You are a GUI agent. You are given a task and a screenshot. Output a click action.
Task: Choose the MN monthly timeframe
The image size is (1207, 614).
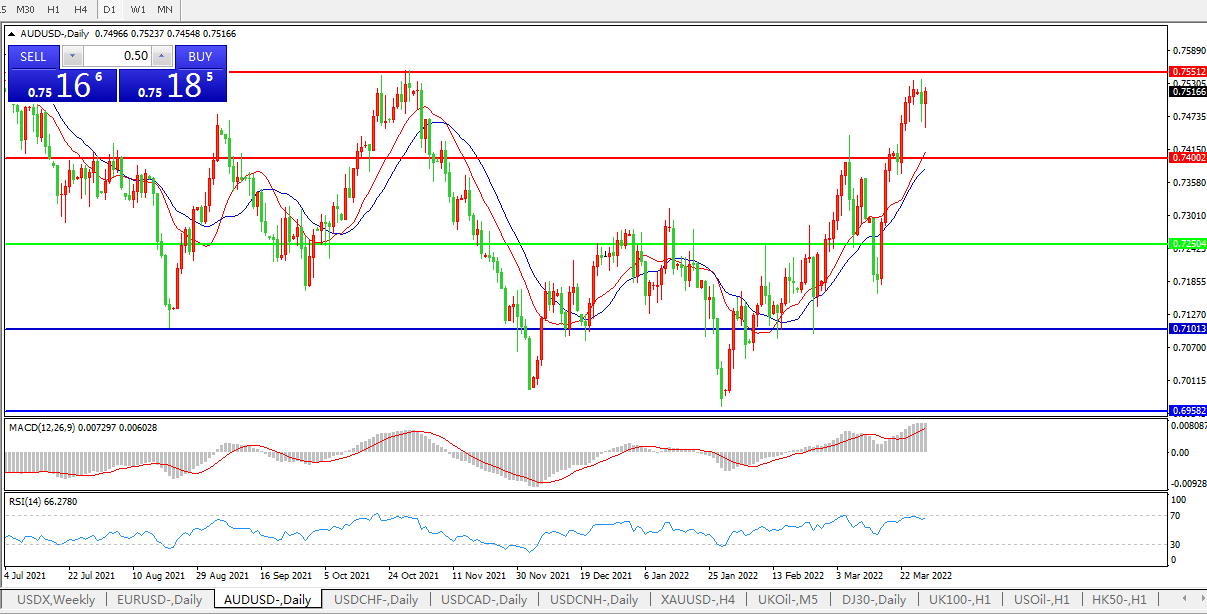[x=165, y=9]
